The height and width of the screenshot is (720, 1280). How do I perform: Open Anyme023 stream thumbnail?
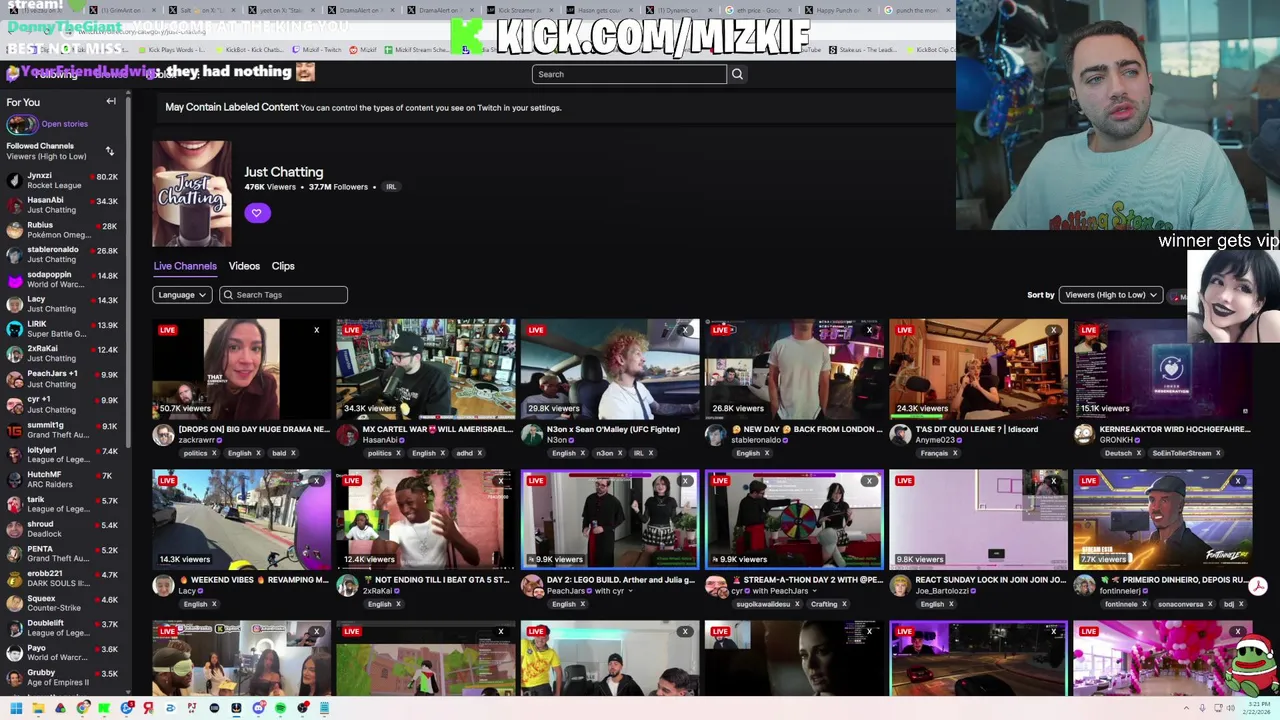point(978,368)
